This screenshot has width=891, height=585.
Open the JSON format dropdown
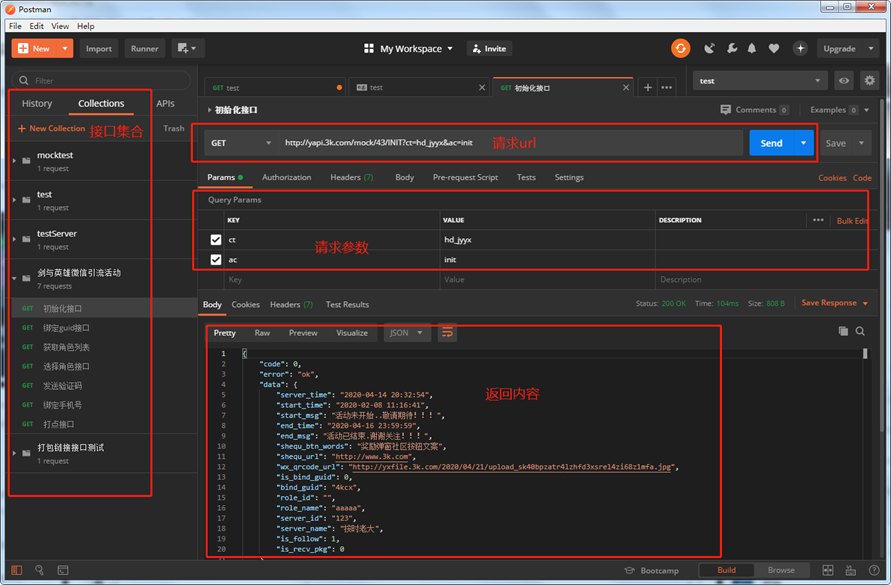(406, 333)
